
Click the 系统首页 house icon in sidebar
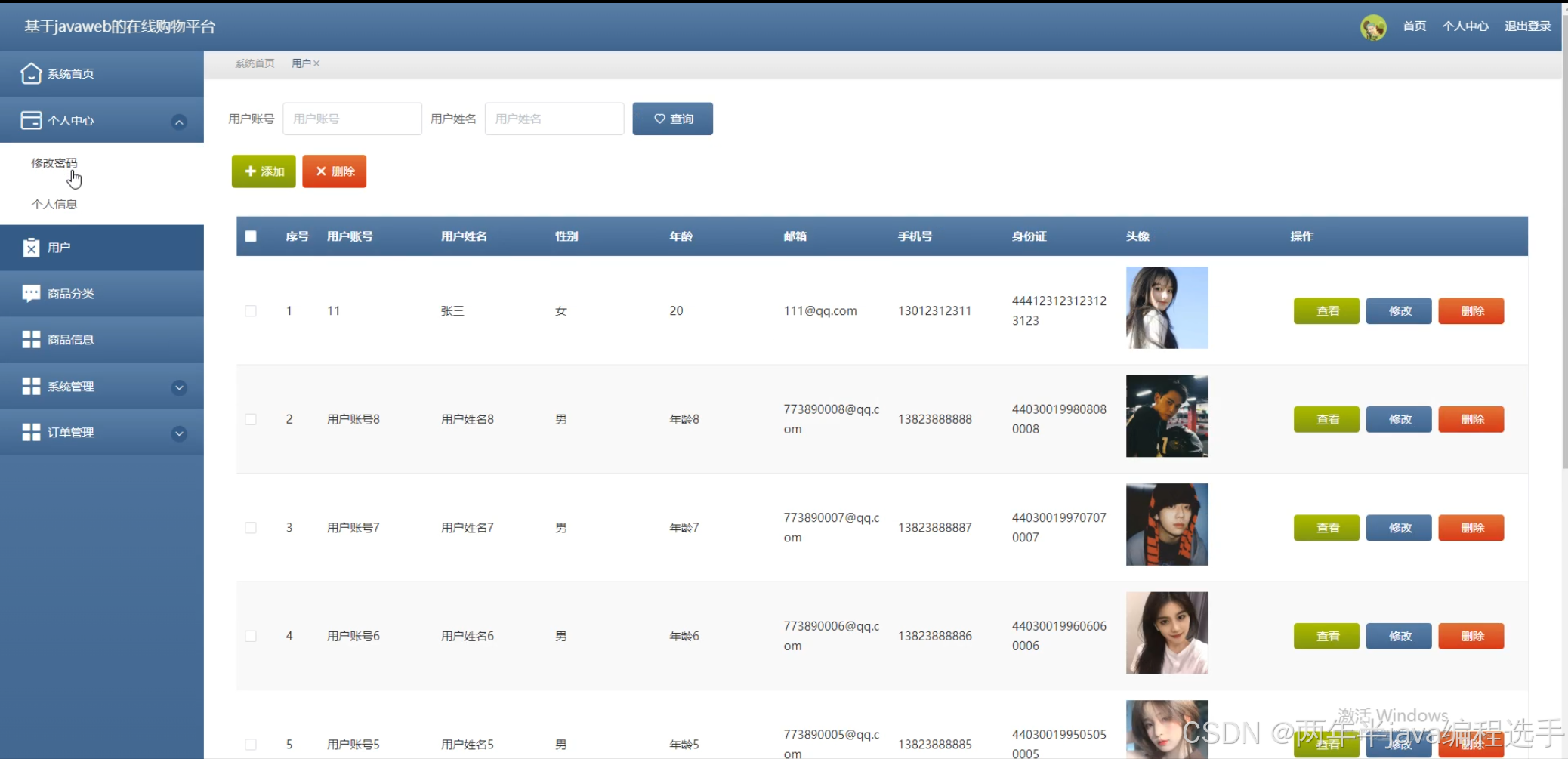pyautogui.click(x=31, y=73)
